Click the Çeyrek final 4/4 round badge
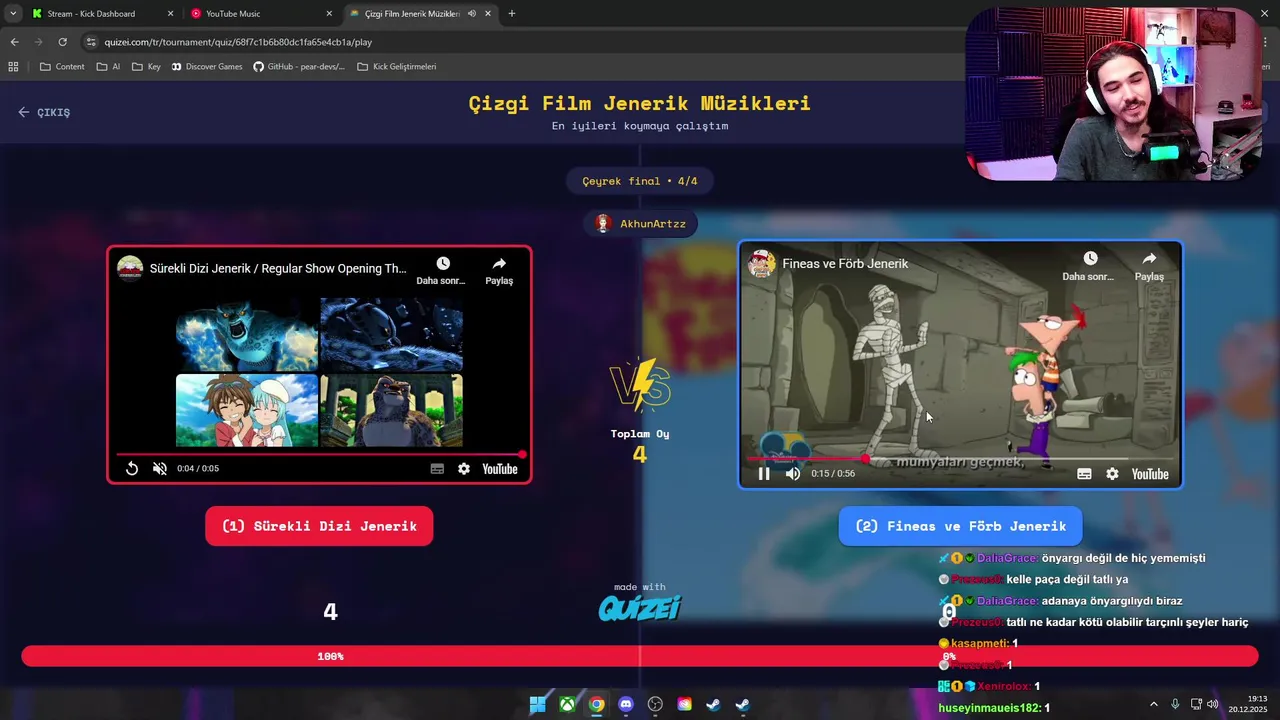 pos(640,181)
